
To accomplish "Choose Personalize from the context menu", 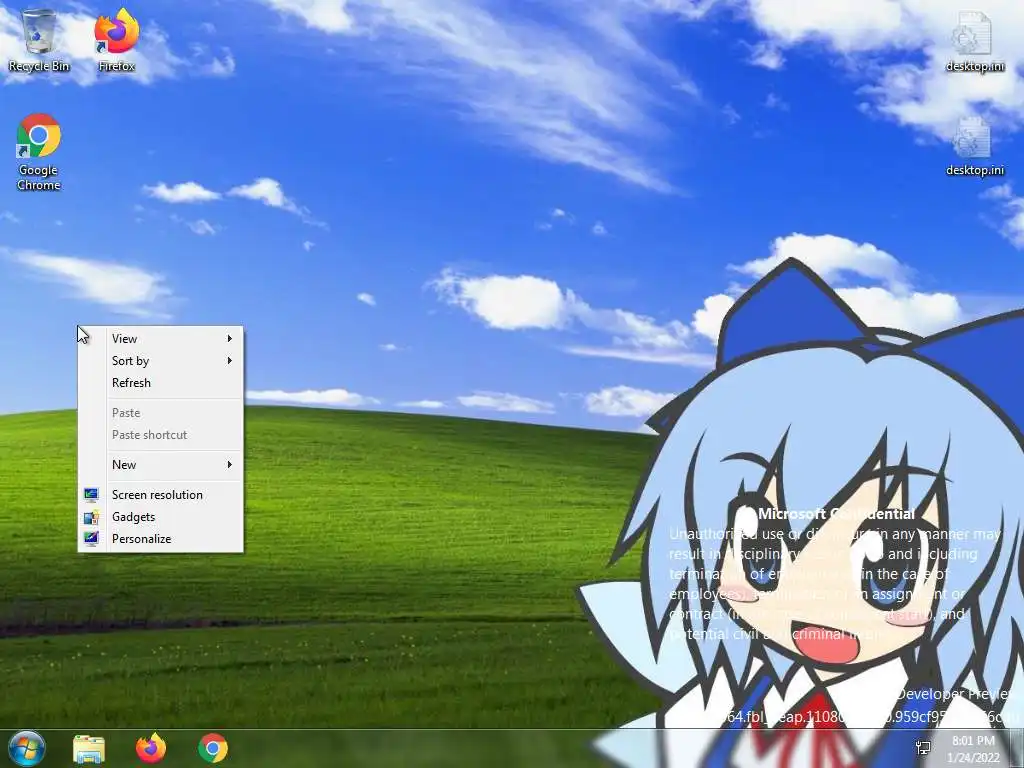I will click(161, 539).
